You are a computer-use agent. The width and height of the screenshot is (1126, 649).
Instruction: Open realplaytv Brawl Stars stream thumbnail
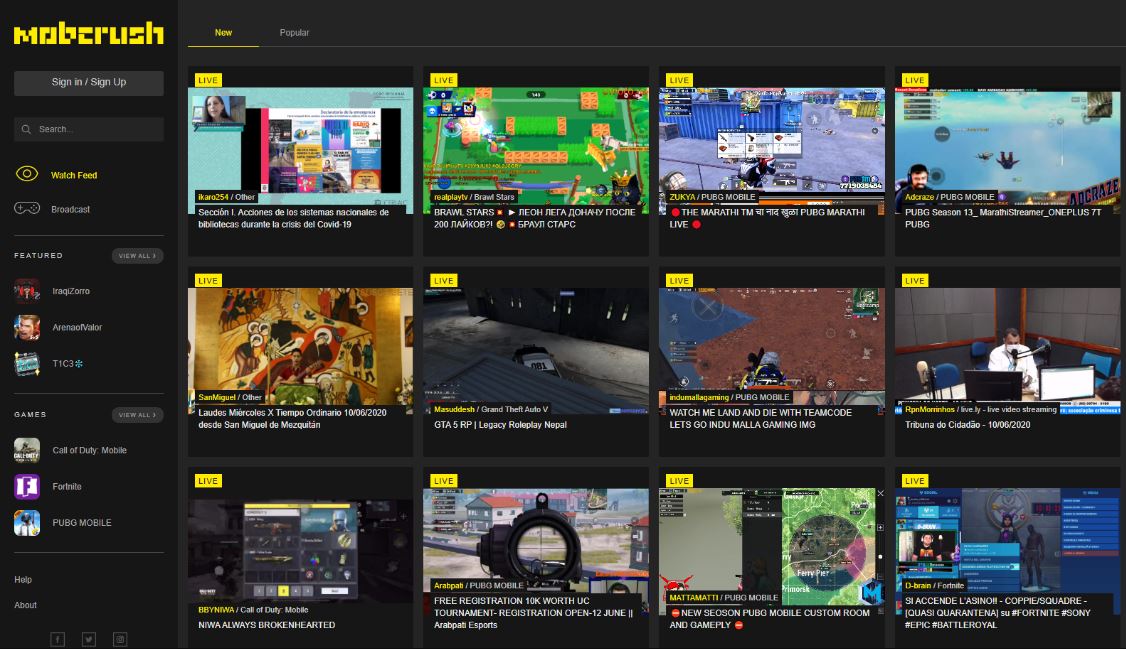pos(536,151)
